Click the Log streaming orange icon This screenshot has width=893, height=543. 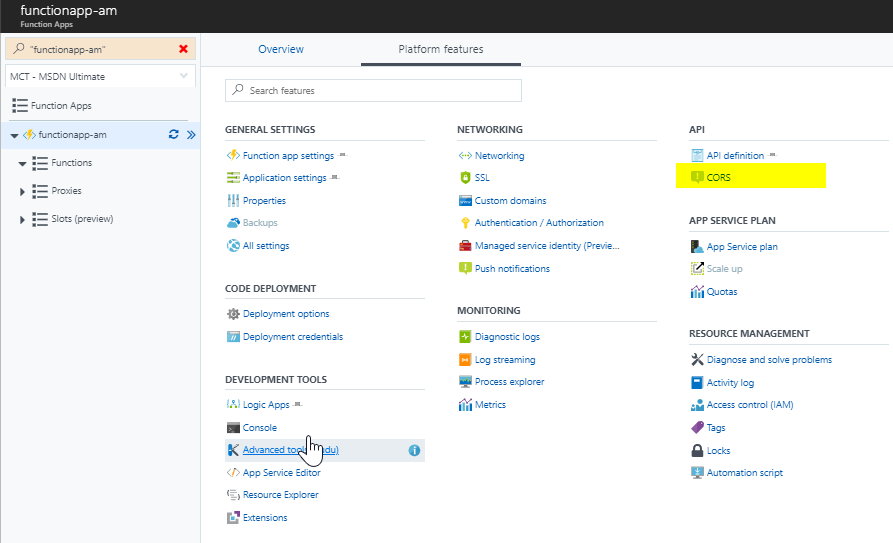coord(465,360)
